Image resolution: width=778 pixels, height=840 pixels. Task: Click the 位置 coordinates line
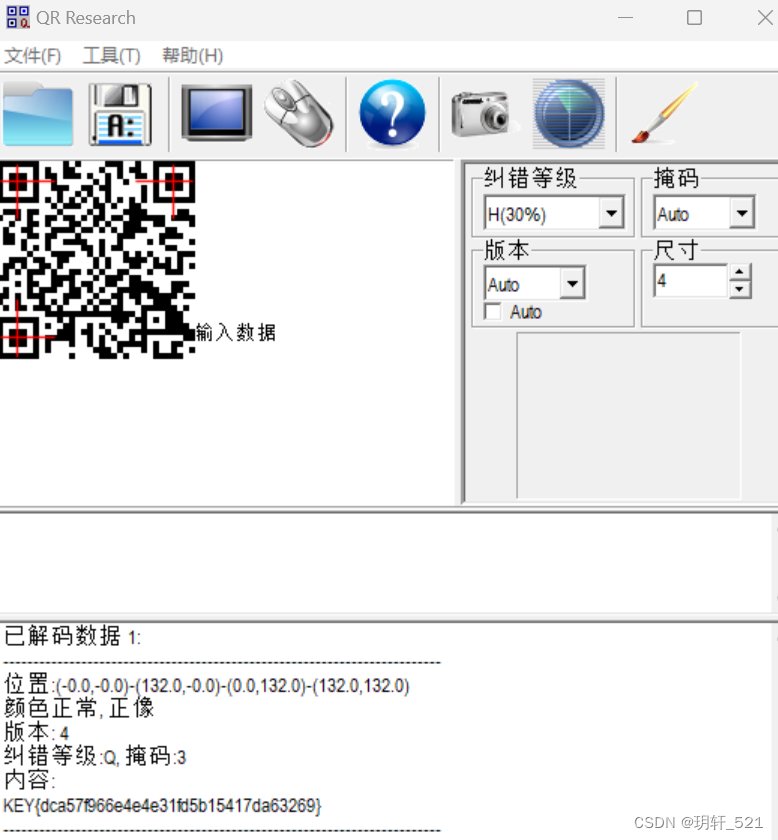click(207, 685)
